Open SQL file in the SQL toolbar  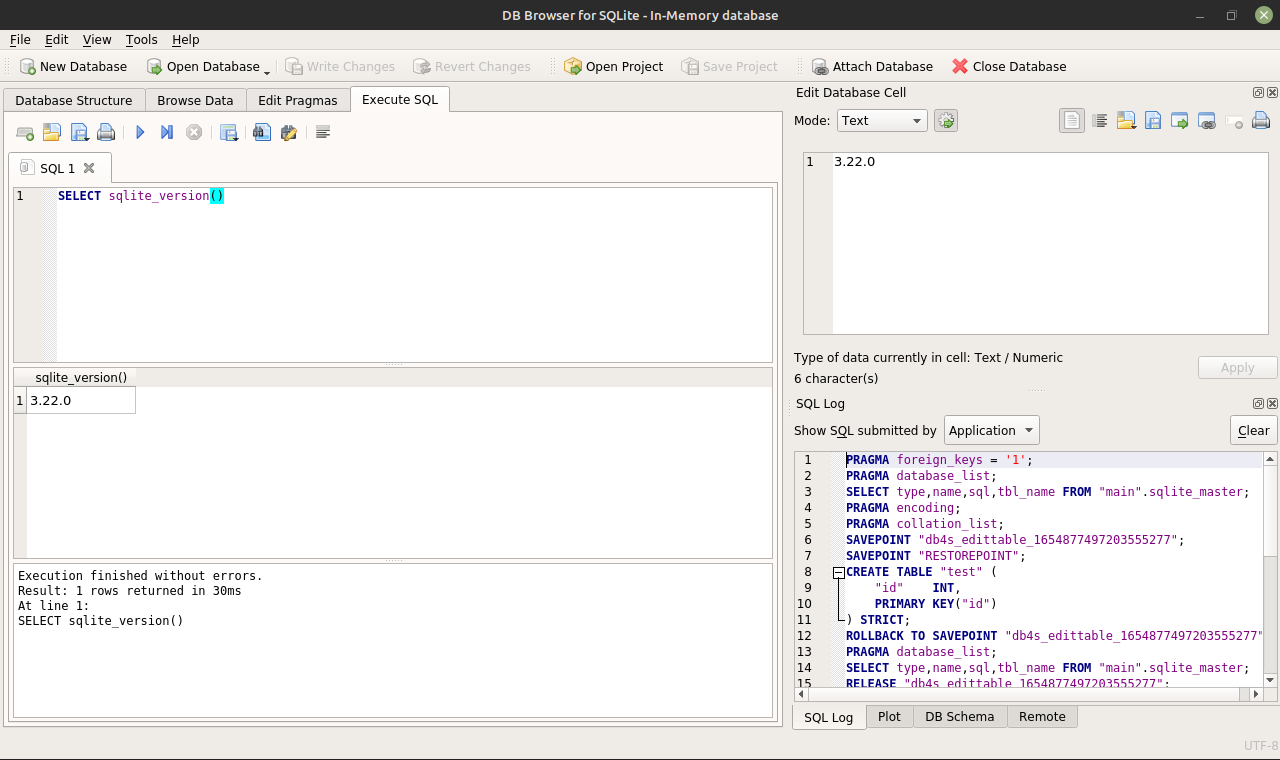pyautogui.click(x=51, y=131)
